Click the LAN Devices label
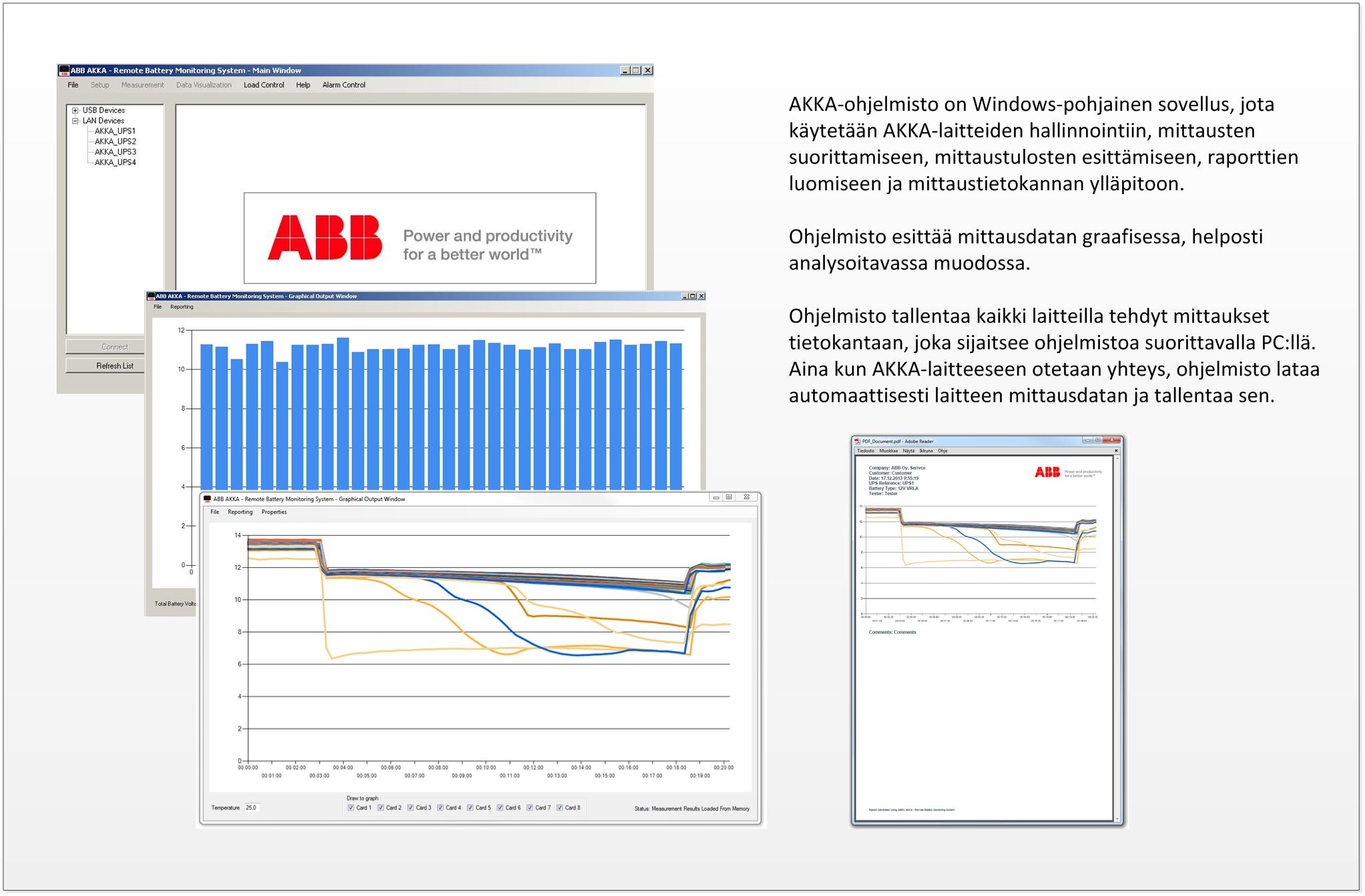This screenshot has width=1365, height=896. [103, 121]
